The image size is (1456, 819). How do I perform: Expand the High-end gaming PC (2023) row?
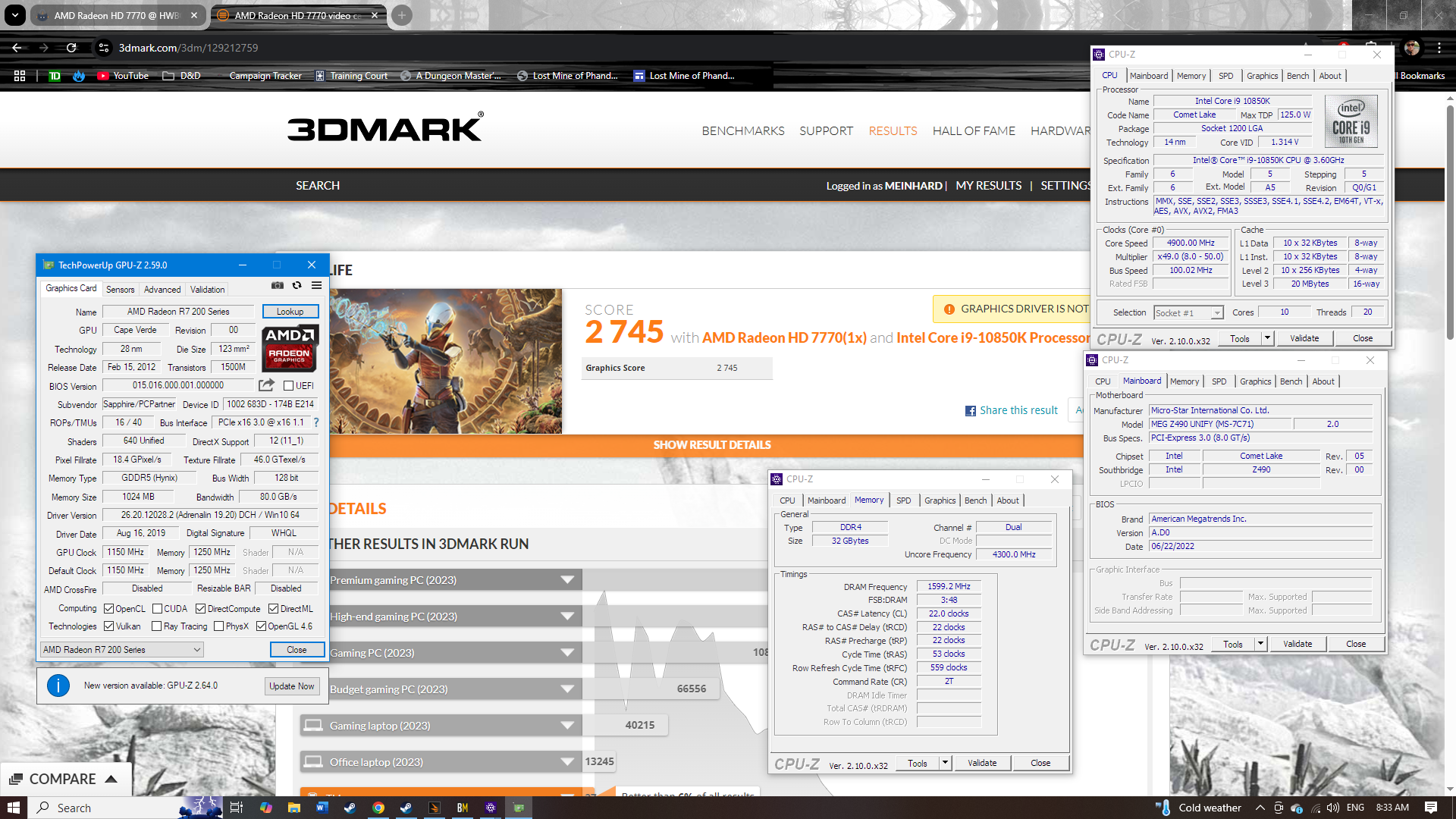566,617
